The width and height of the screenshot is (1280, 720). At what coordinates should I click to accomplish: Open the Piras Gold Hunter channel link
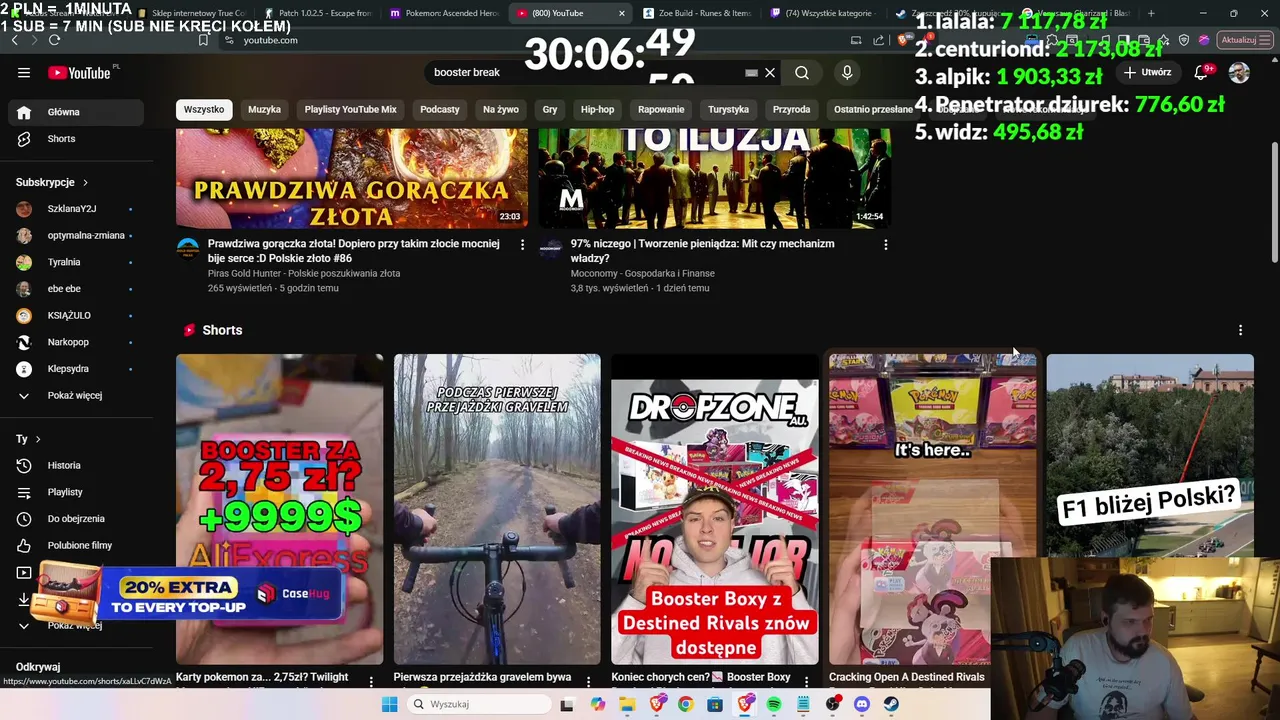tap(304, 273)
